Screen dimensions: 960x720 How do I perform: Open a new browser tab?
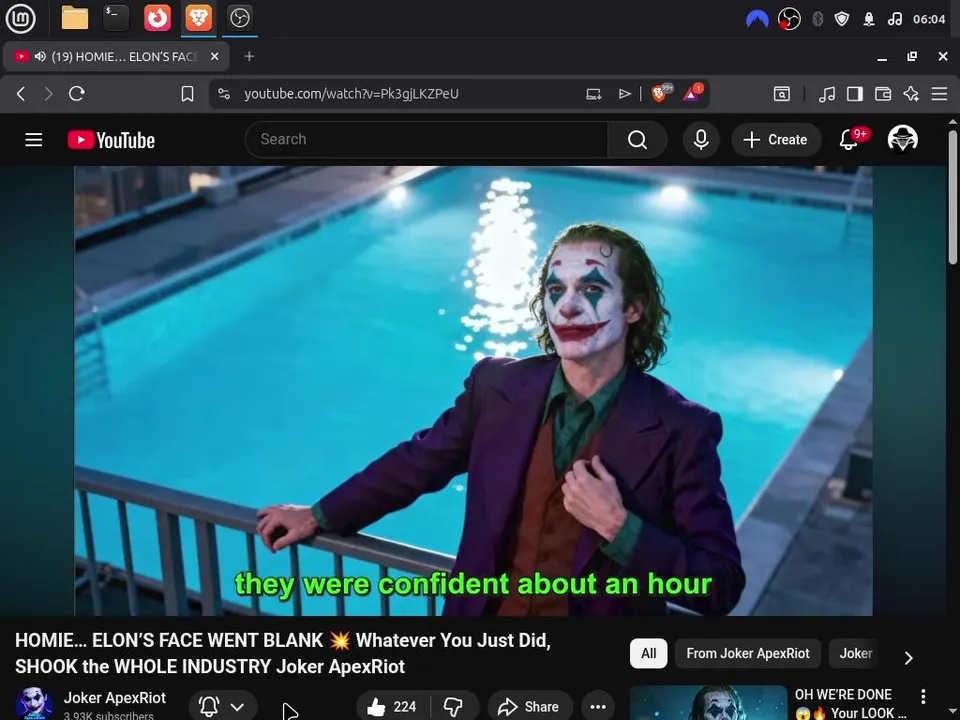pos(249,56)
